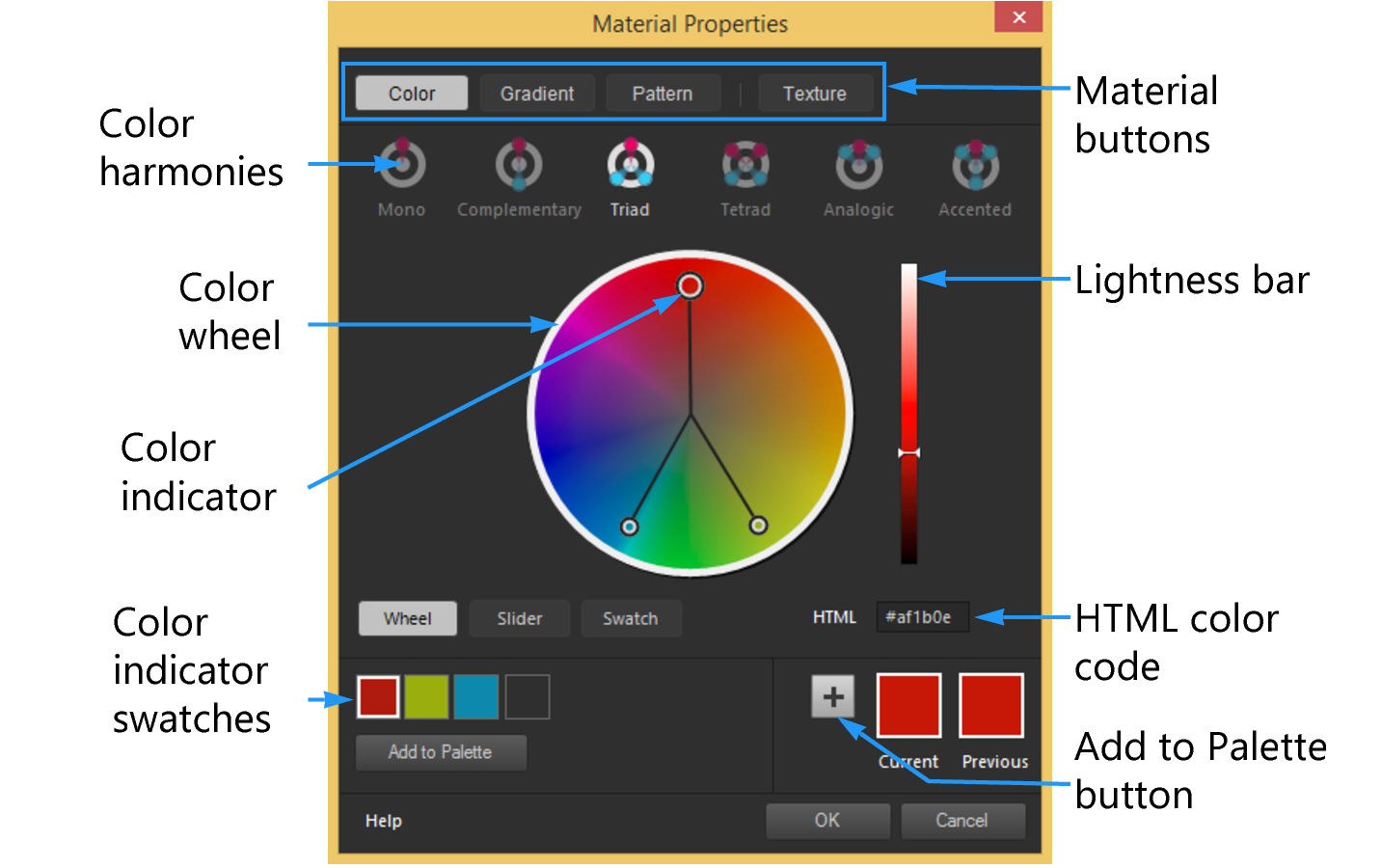Open the Pattern material options

coord(663,93)
